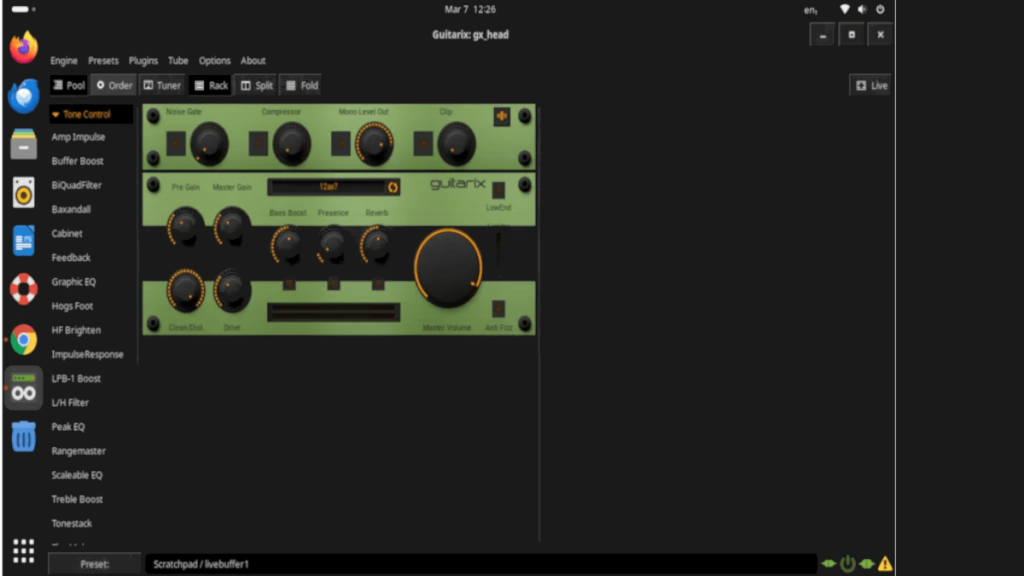
Task: Click the Live button
Action: point(870,85)
